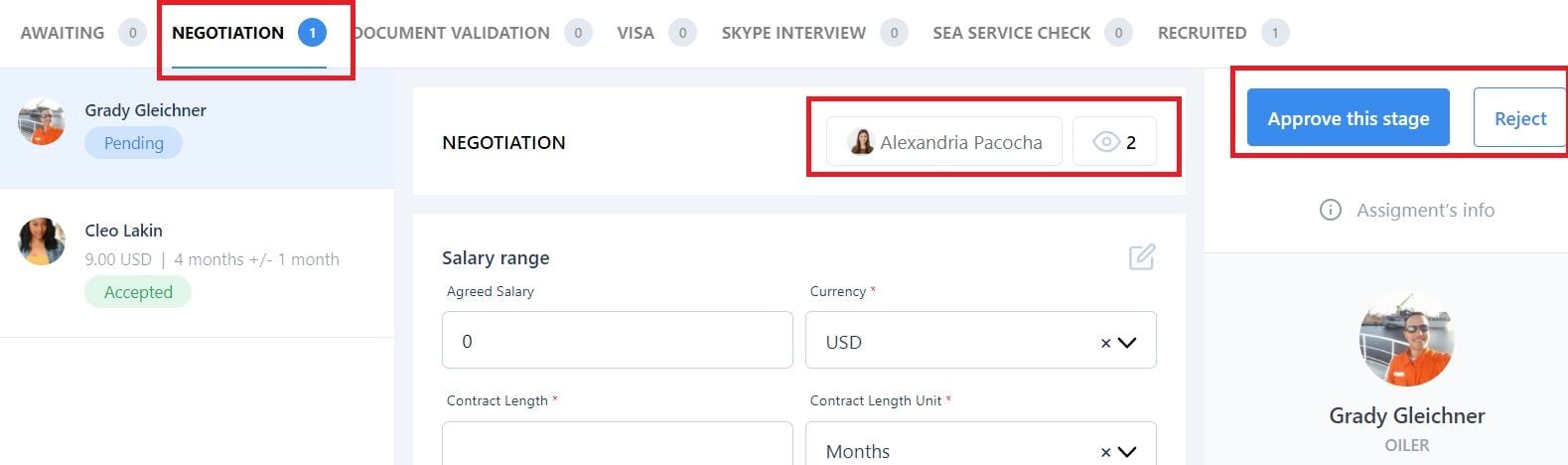Screen dimensions: 1568x465
Task: Open the Awaiting tab
Action: tap(63, 33)
